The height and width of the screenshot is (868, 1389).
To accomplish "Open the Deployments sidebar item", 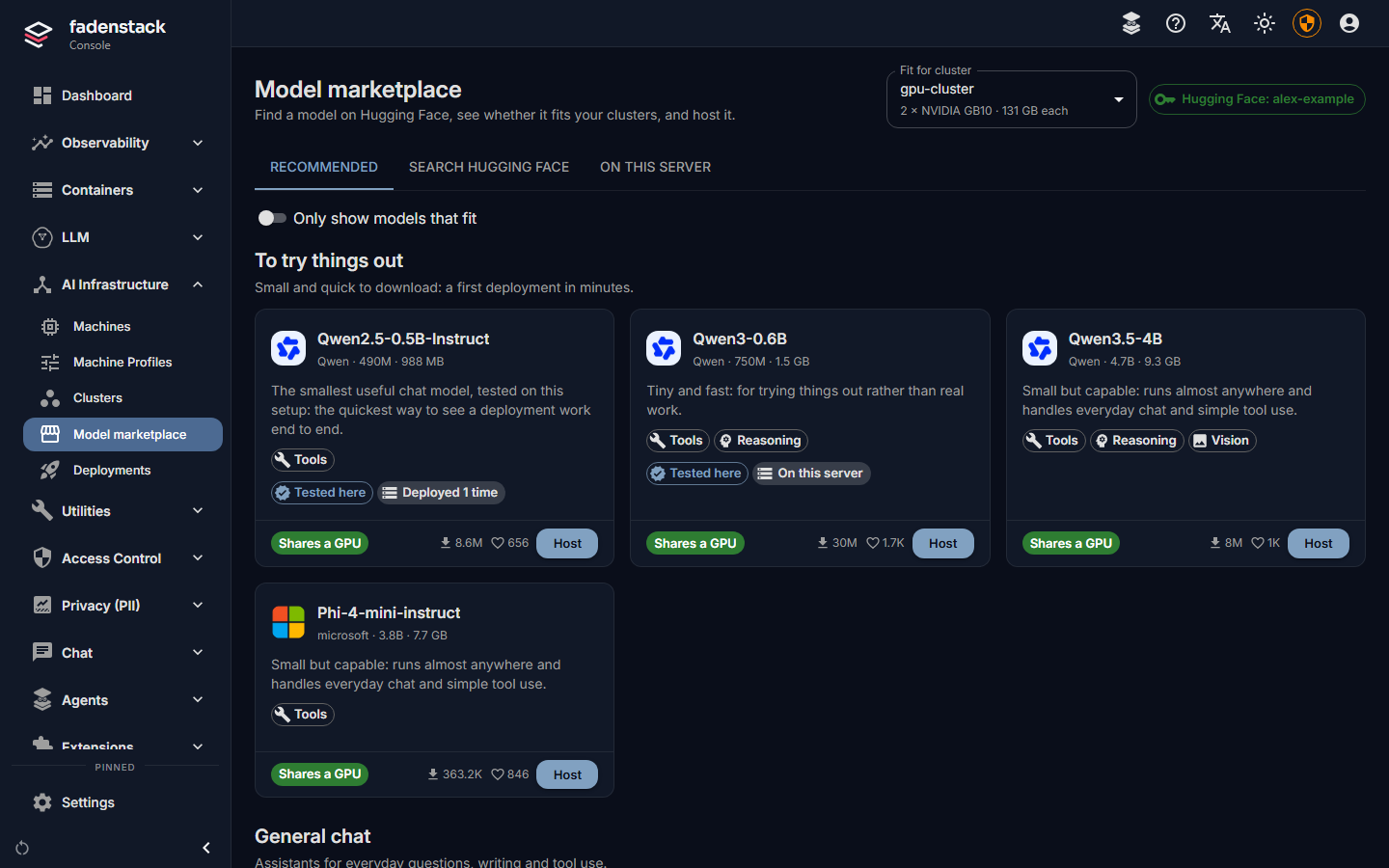I will 123,471.
